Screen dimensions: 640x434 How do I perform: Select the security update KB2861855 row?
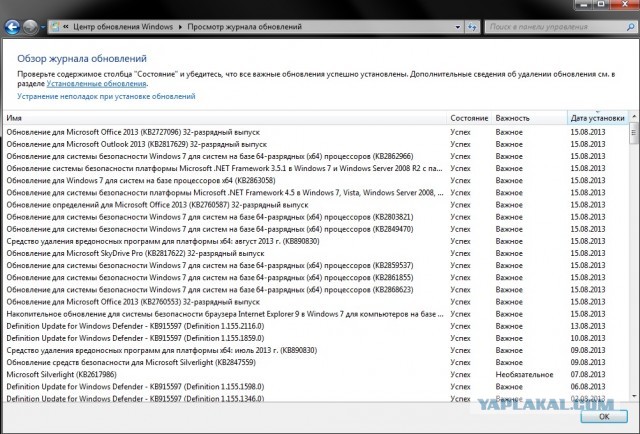pyautogui.click(x=316, y=278)
